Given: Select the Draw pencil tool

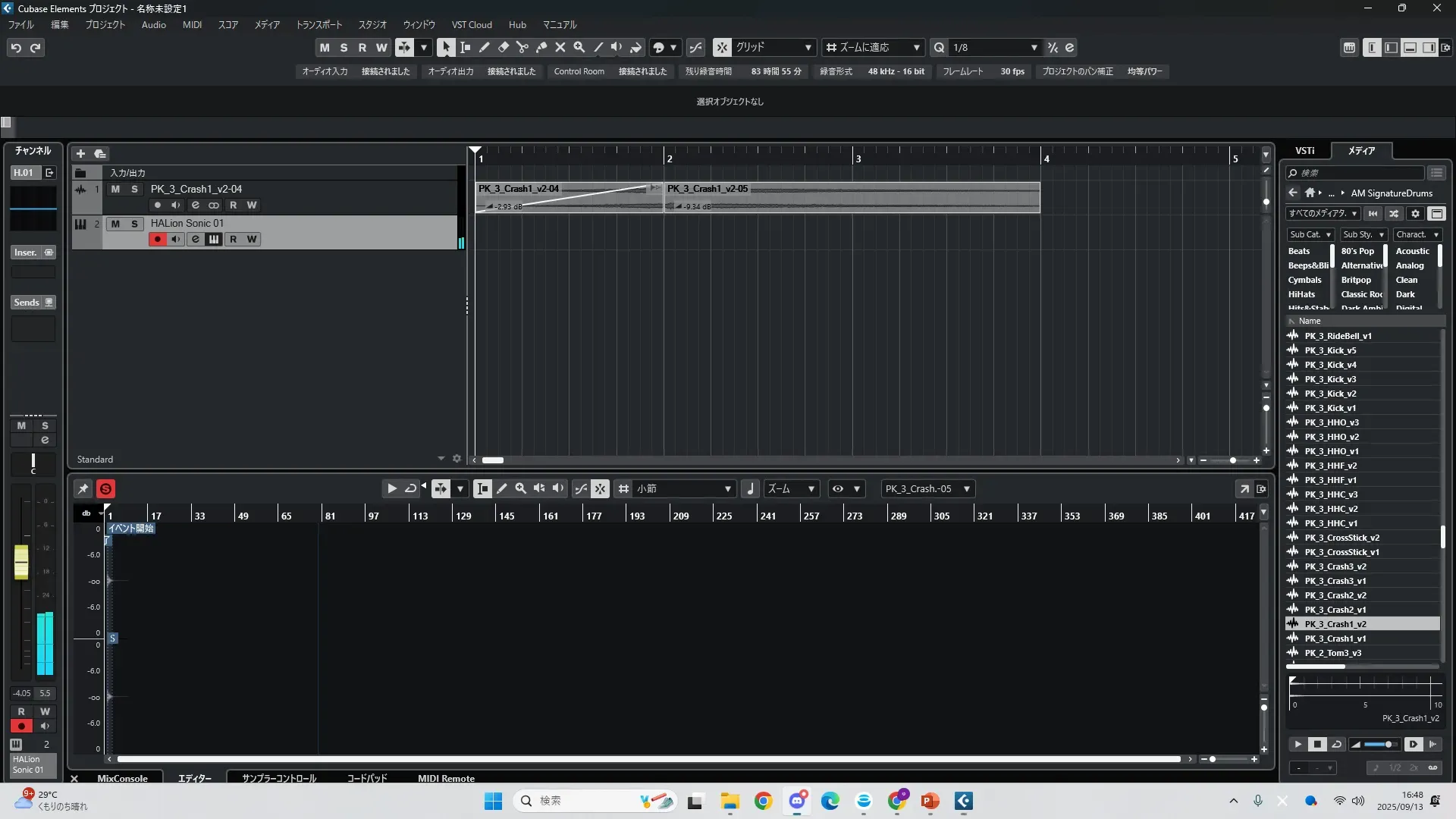Looking at the screenshot, I should pos(484,47).
